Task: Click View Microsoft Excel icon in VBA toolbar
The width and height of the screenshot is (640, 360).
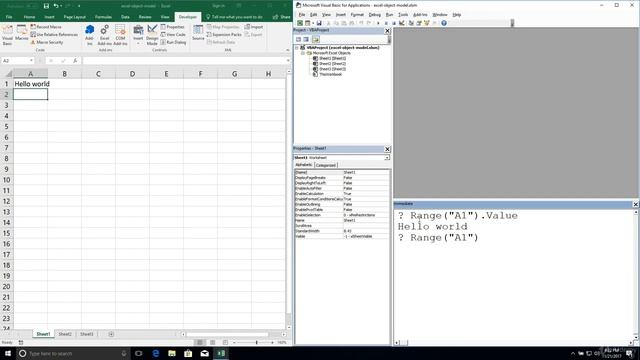Action: click(x=300, y=23)
